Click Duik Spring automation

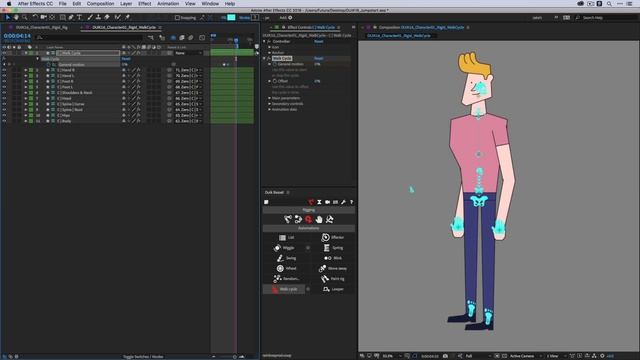pos(333,248)
